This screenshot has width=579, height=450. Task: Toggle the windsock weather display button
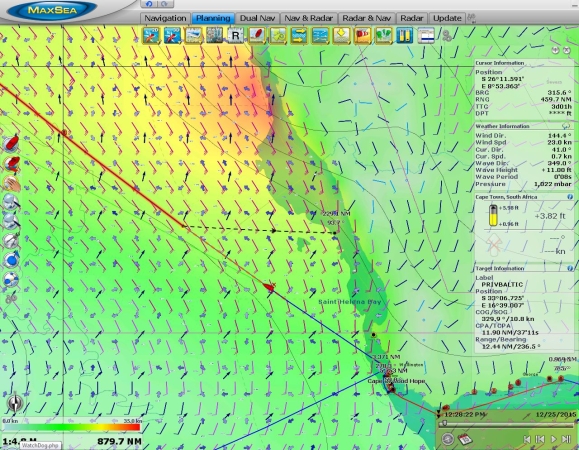363,36
